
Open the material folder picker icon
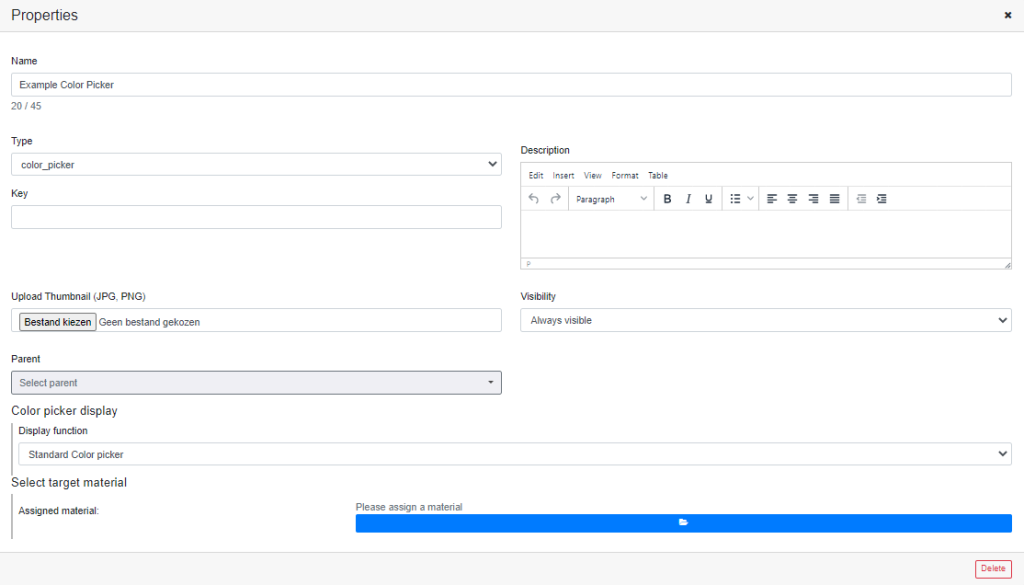coord(683,522)
